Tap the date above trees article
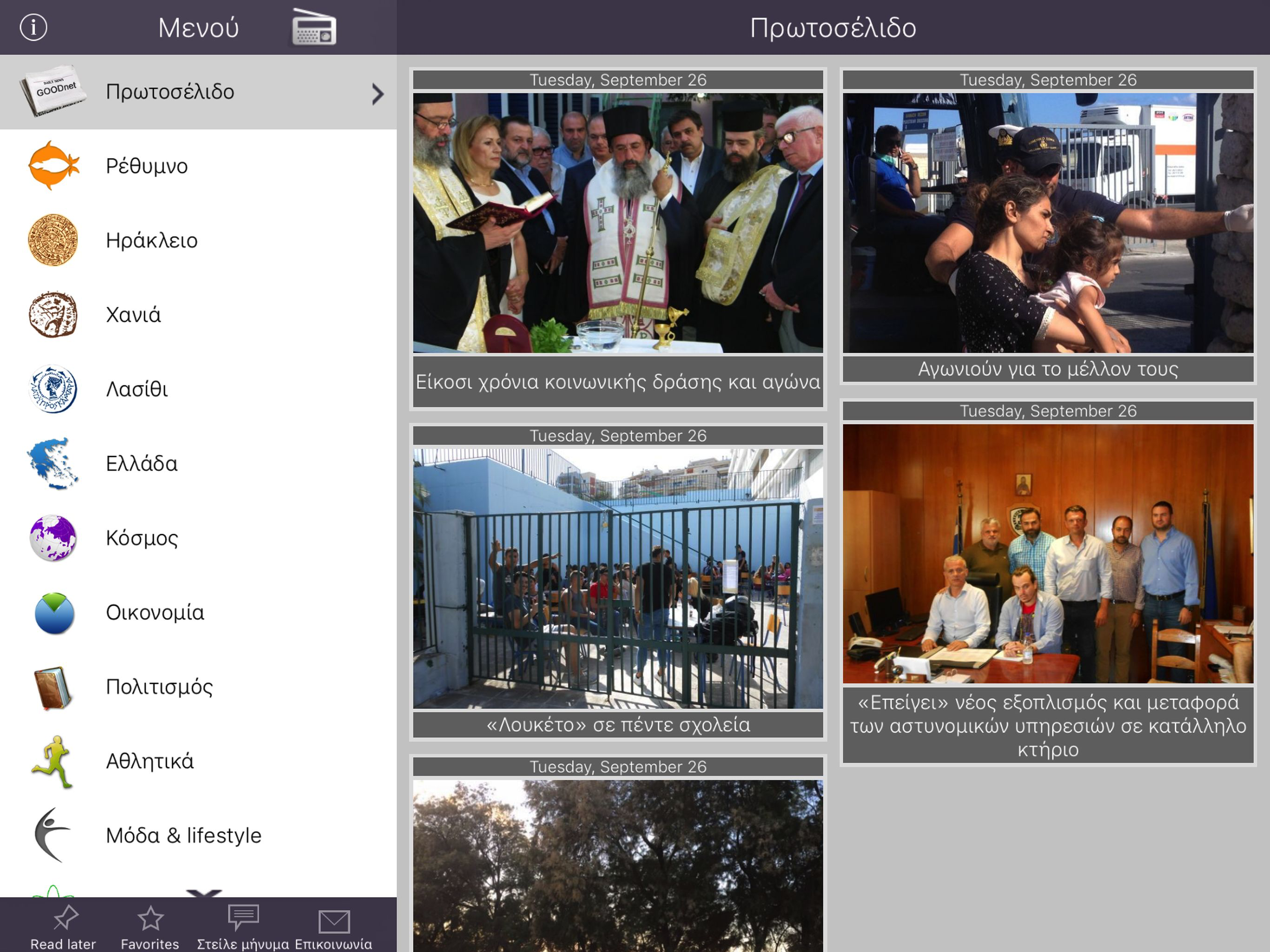Screen dimensions: 1270x952 618,767
